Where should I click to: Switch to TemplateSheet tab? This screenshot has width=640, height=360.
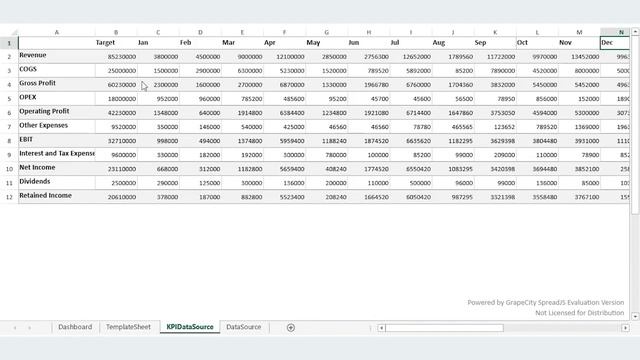pos(128,327)
